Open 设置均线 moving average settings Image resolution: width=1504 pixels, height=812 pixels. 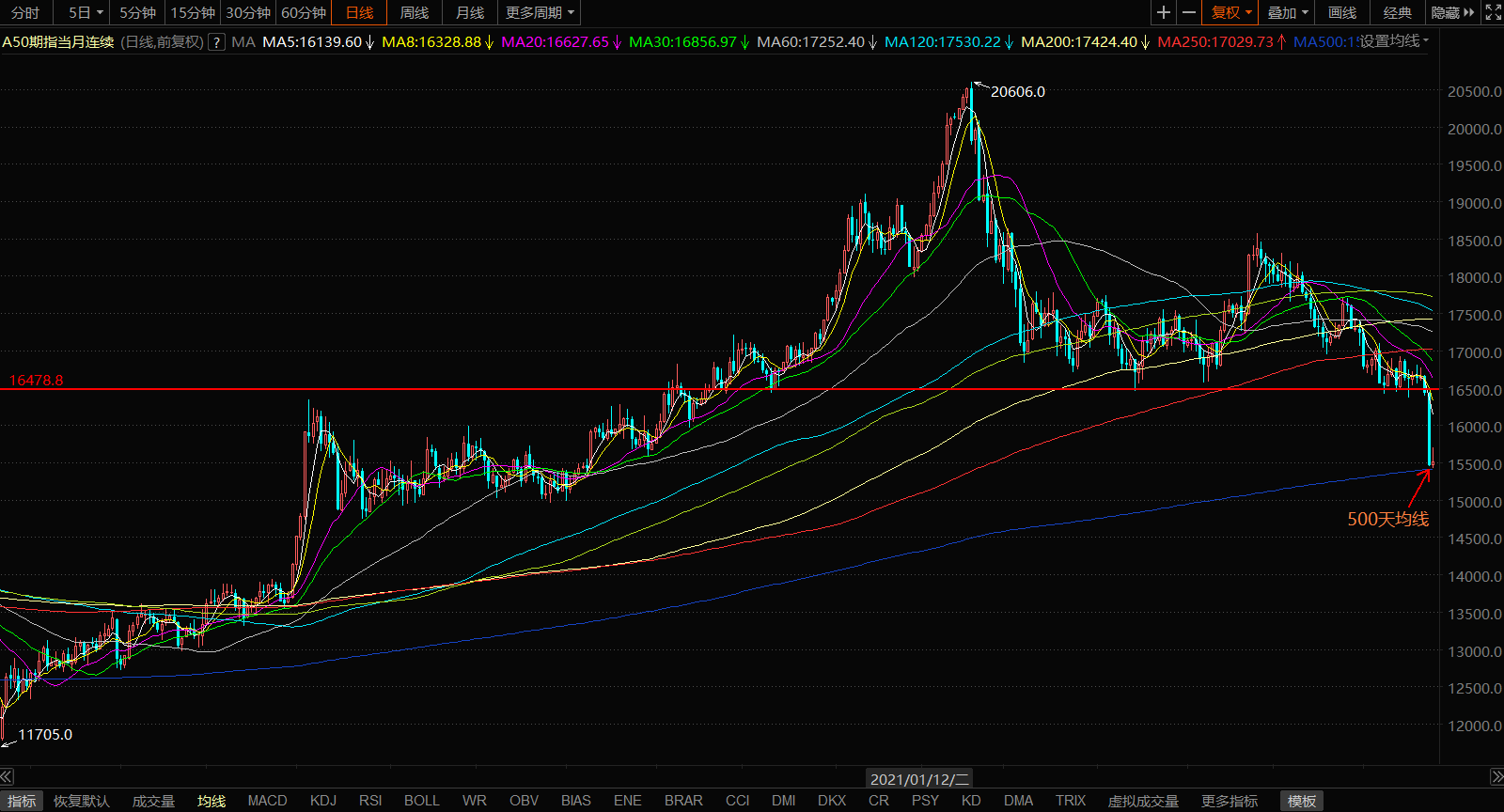tap(1394, 40)
